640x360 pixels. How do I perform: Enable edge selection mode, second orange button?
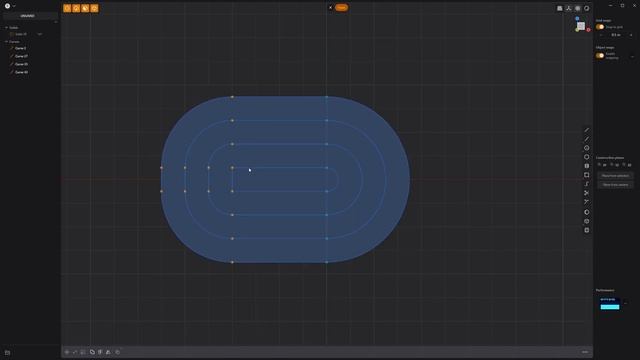(76, 8)
